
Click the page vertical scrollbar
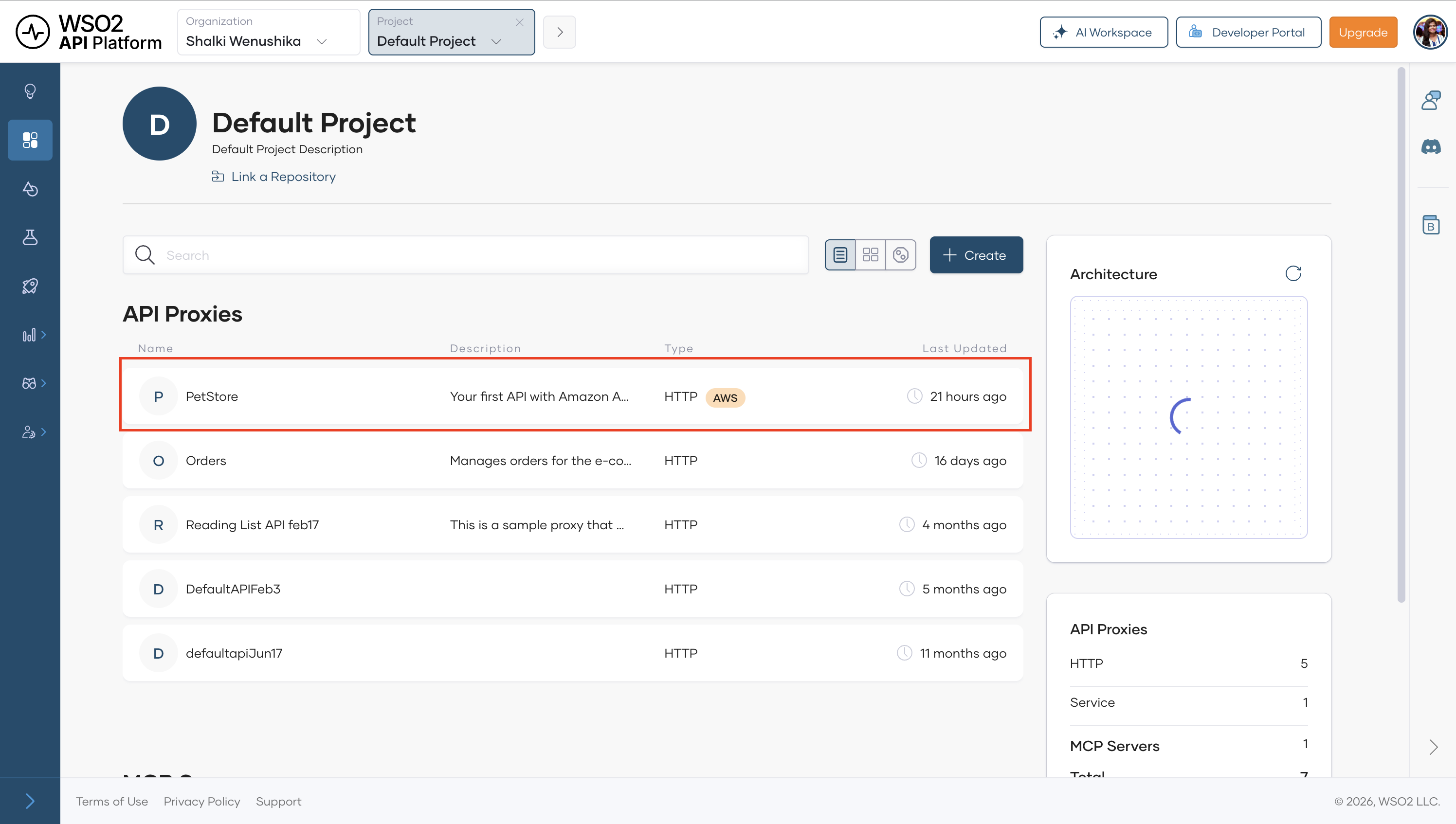pyautogui.click(x=1401, y=335)
